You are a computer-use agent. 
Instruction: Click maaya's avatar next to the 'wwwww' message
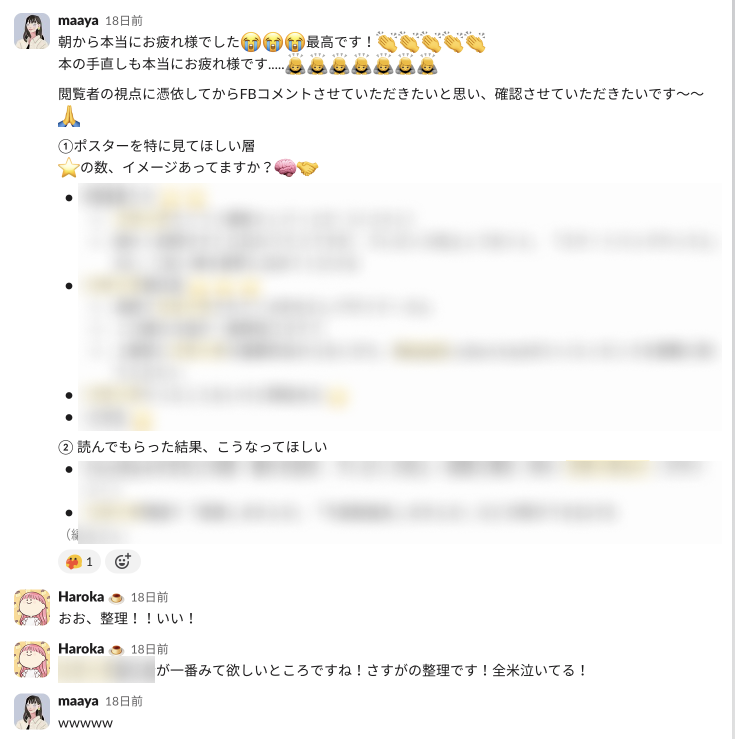(x=32, y=711)
